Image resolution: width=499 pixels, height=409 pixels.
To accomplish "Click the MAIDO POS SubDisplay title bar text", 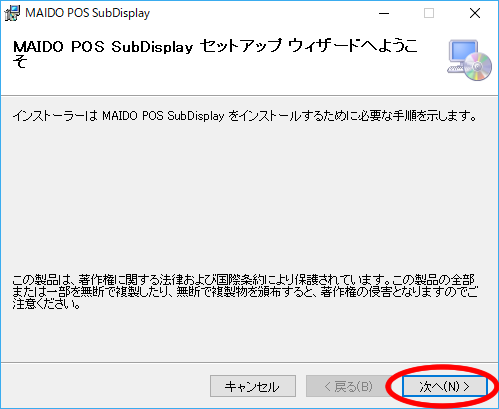I will pyautogui.click(x=88, y=13).
